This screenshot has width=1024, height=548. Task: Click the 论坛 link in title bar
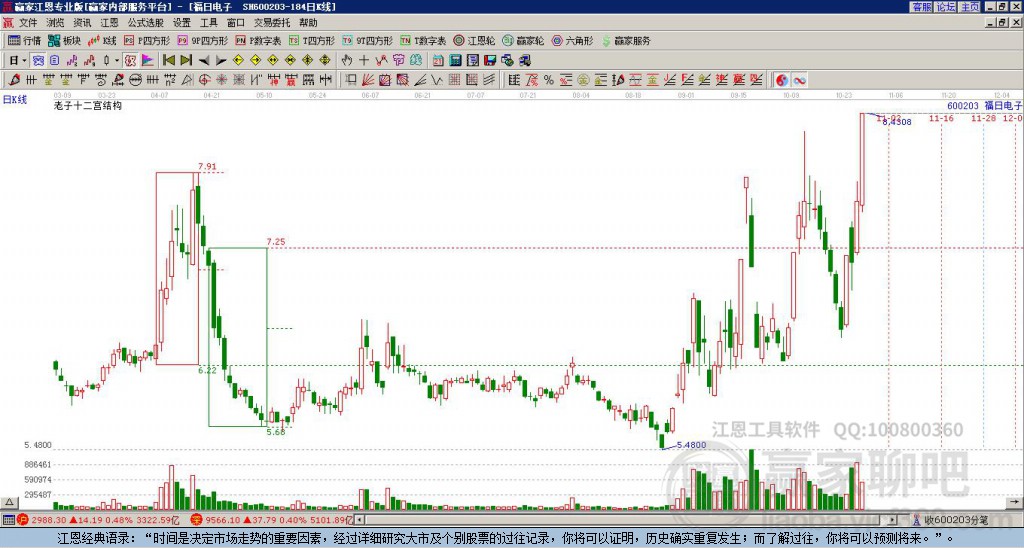pos(946,7)
